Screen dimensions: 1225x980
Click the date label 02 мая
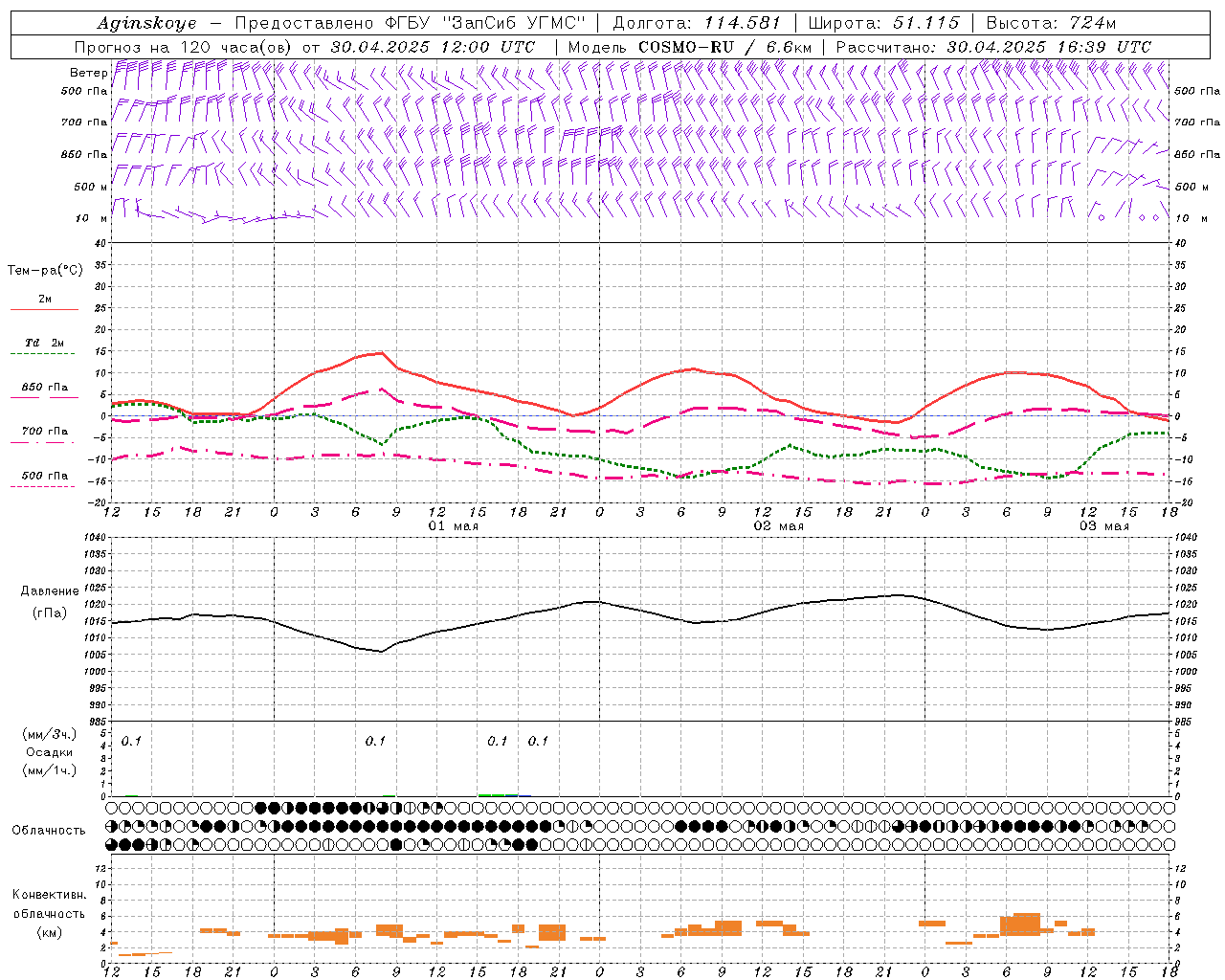pos(779,526)
